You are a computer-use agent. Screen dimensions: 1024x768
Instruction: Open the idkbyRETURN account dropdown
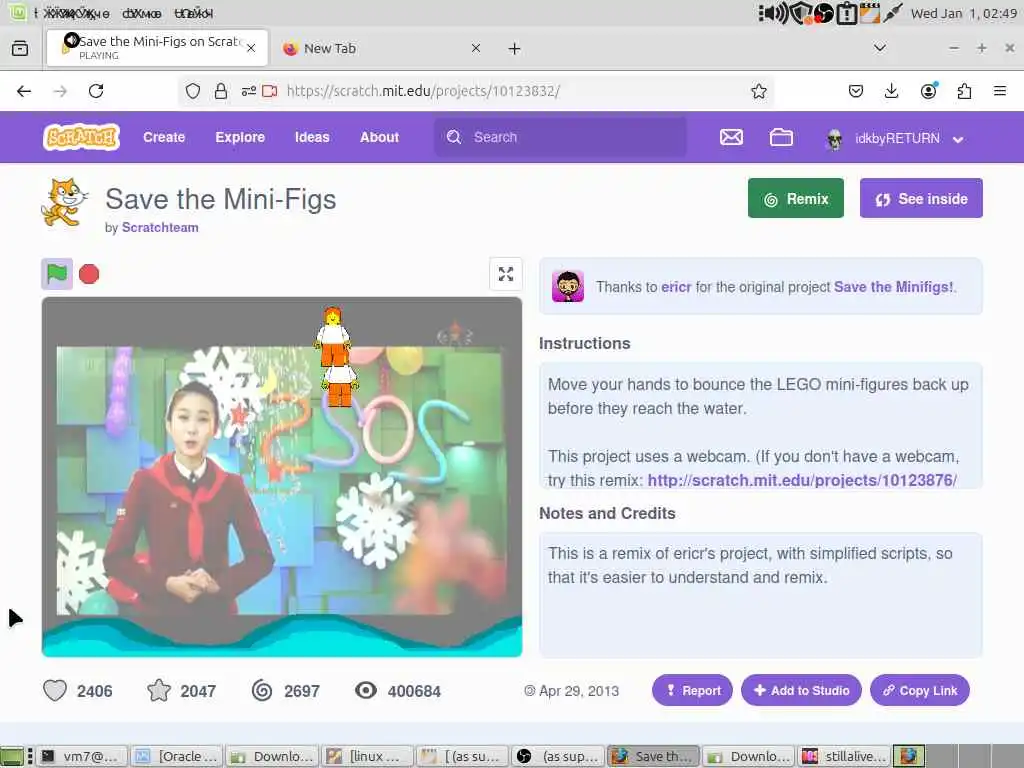pyautogui.click(x=895, y=138)
